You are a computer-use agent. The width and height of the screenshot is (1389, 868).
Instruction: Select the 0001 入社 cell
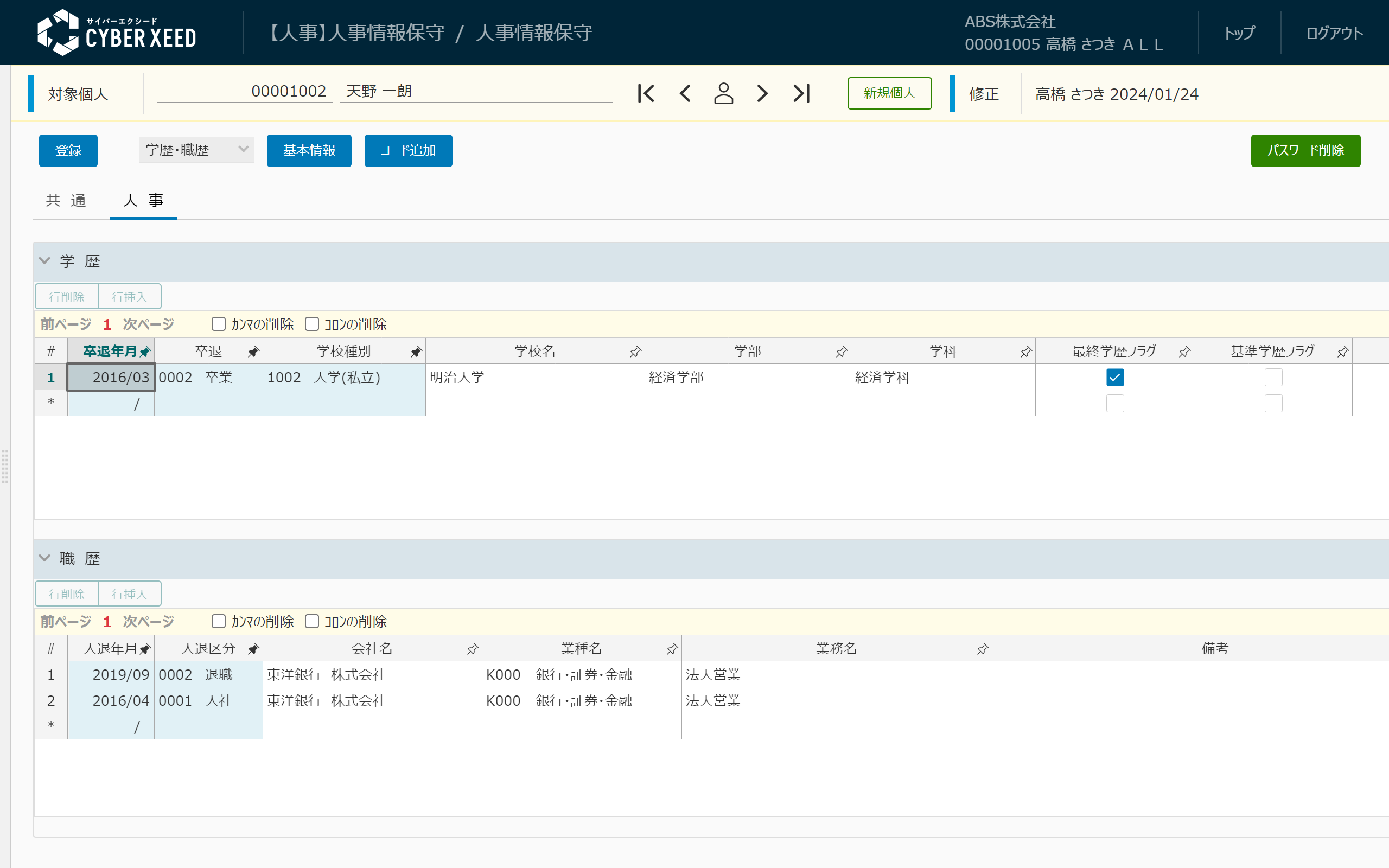208,701
